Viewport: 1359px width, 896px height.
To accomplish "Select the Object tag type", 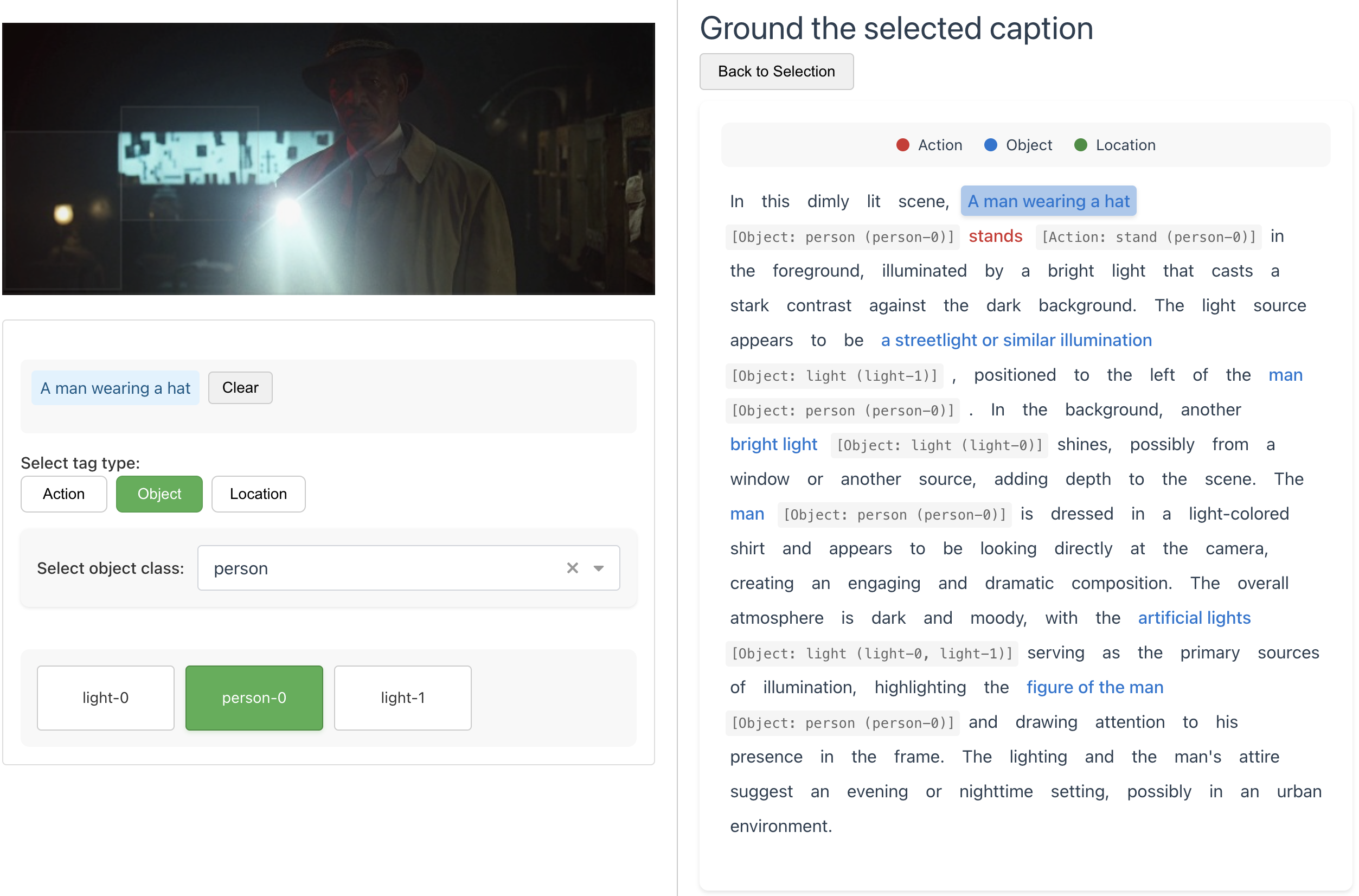I will point(159,494).
